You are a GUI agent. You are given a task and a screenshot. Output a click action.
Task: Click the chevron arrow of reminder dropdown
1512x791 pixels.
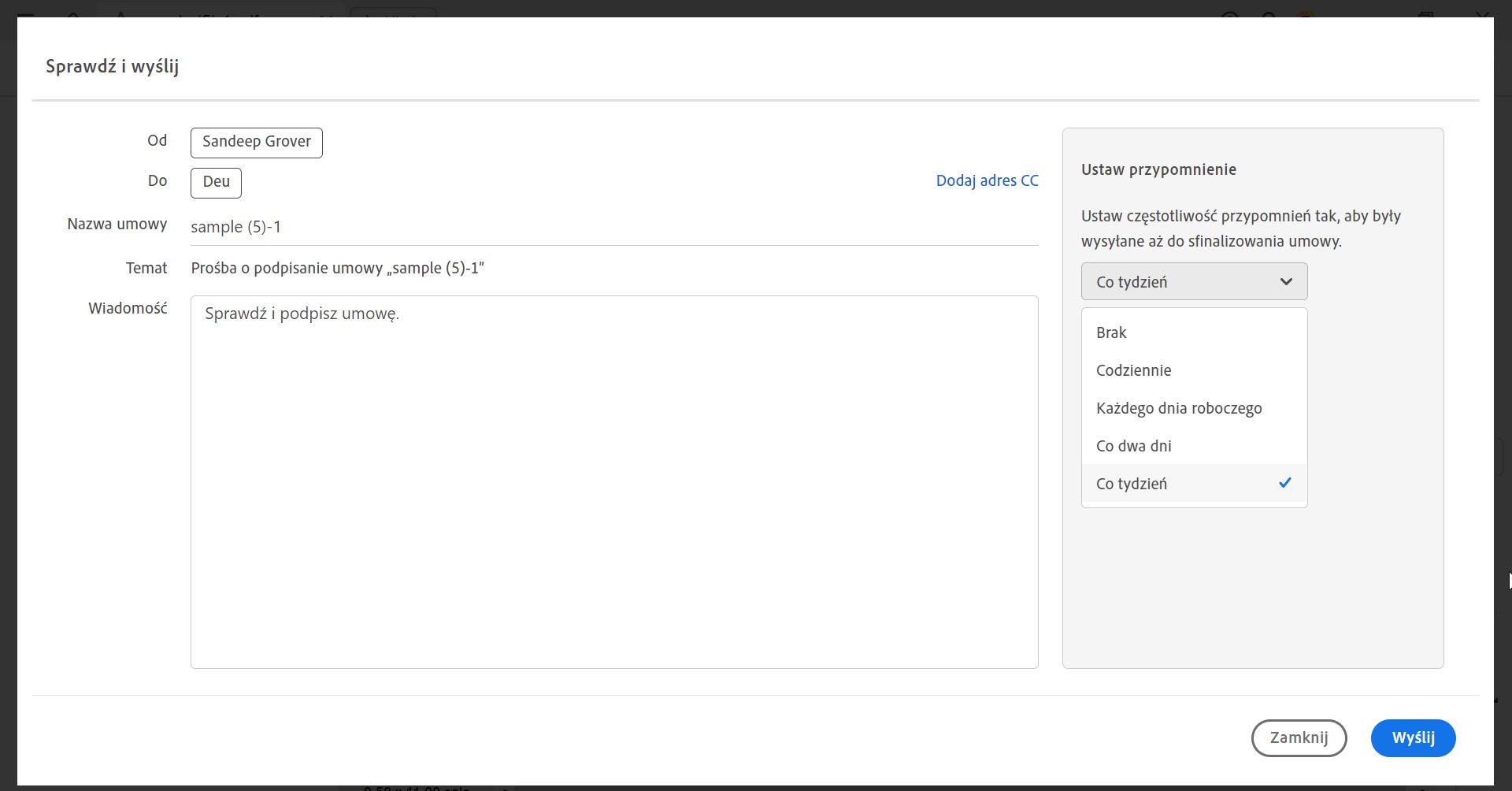[1286, 282]
